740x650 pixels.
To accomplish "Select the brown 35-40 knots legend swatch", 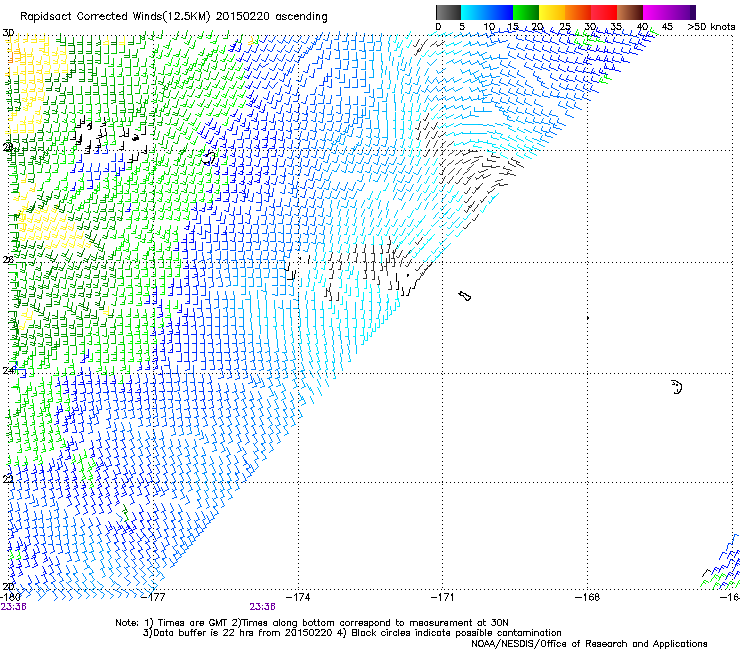I will click(630, 12).
